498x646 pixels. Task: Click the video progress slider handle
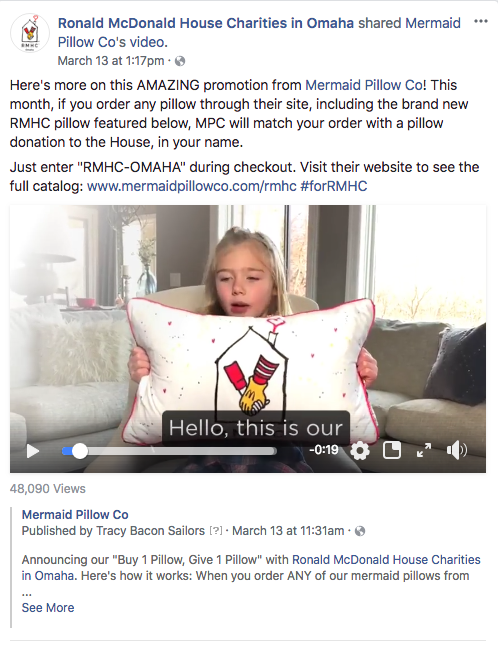click(79, 451)
